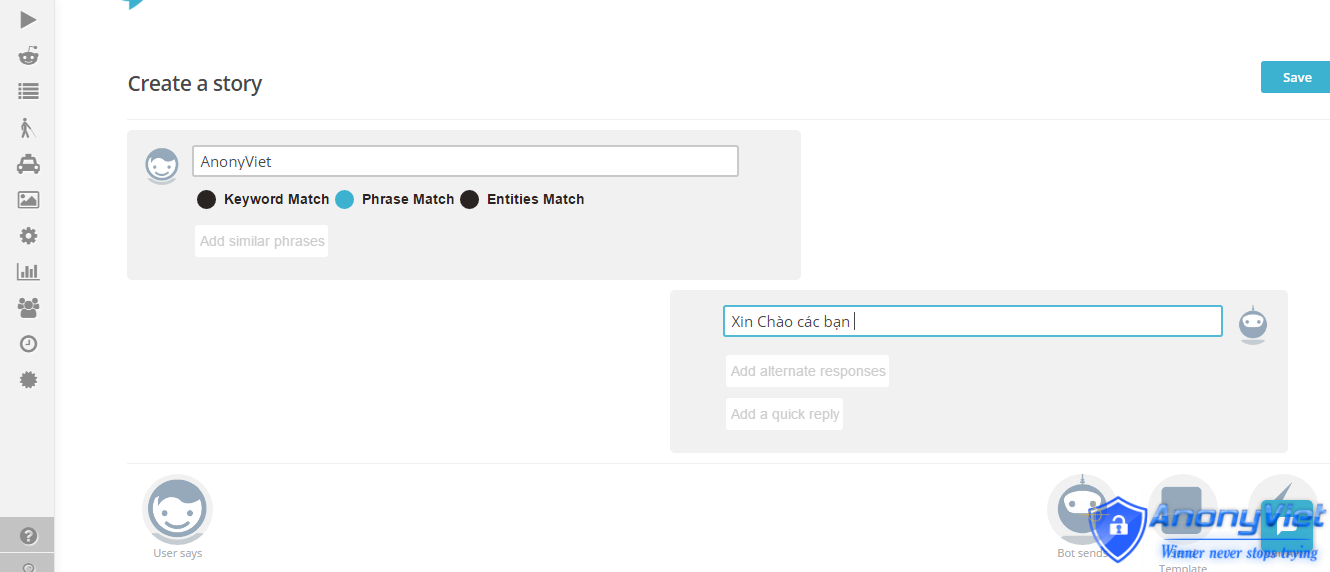
Task: Click the play arrow sidebar icon
Action: 28,19
